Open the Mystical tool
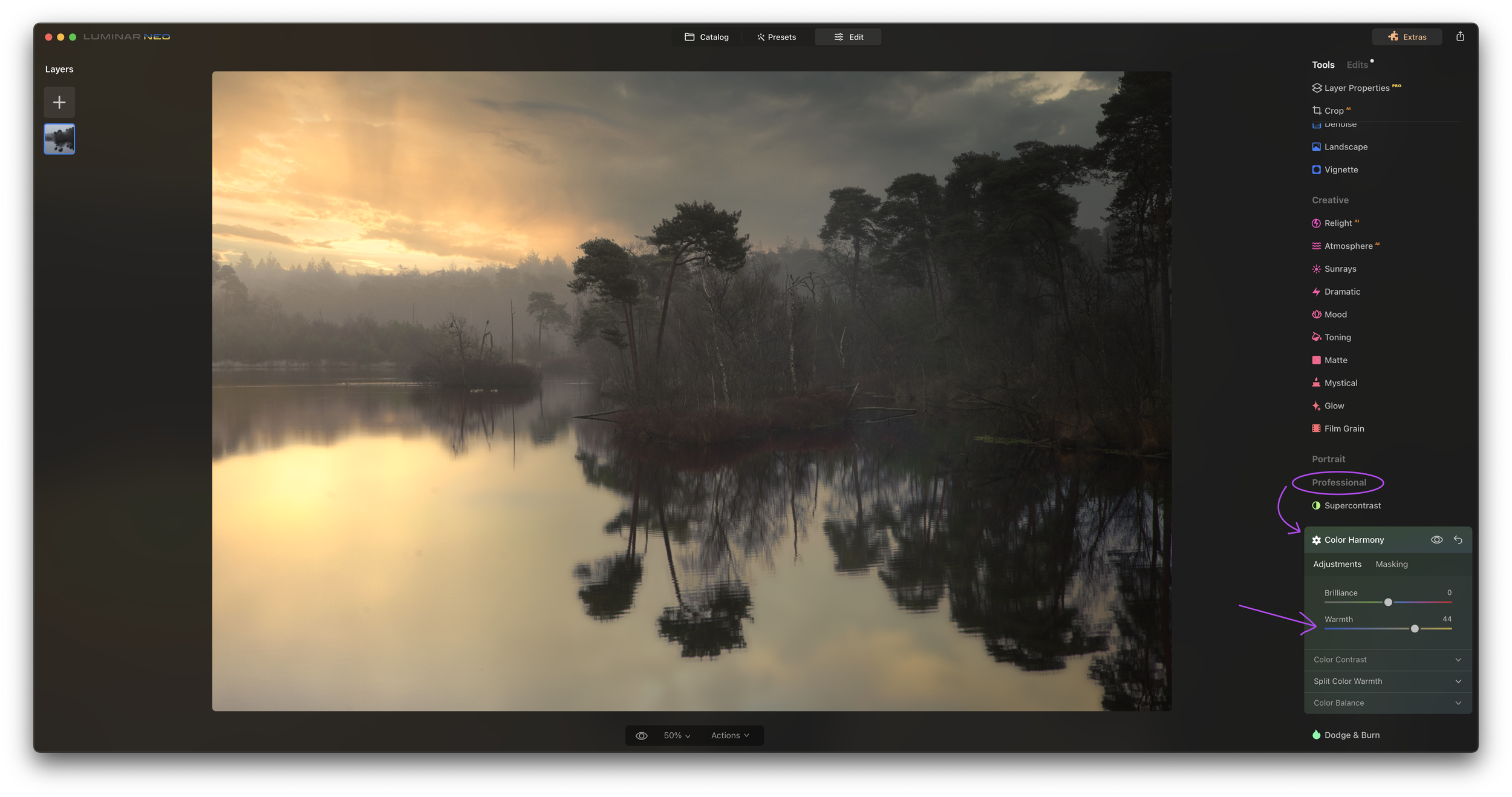This screenshot has width=1512, height=797. 1340,383
